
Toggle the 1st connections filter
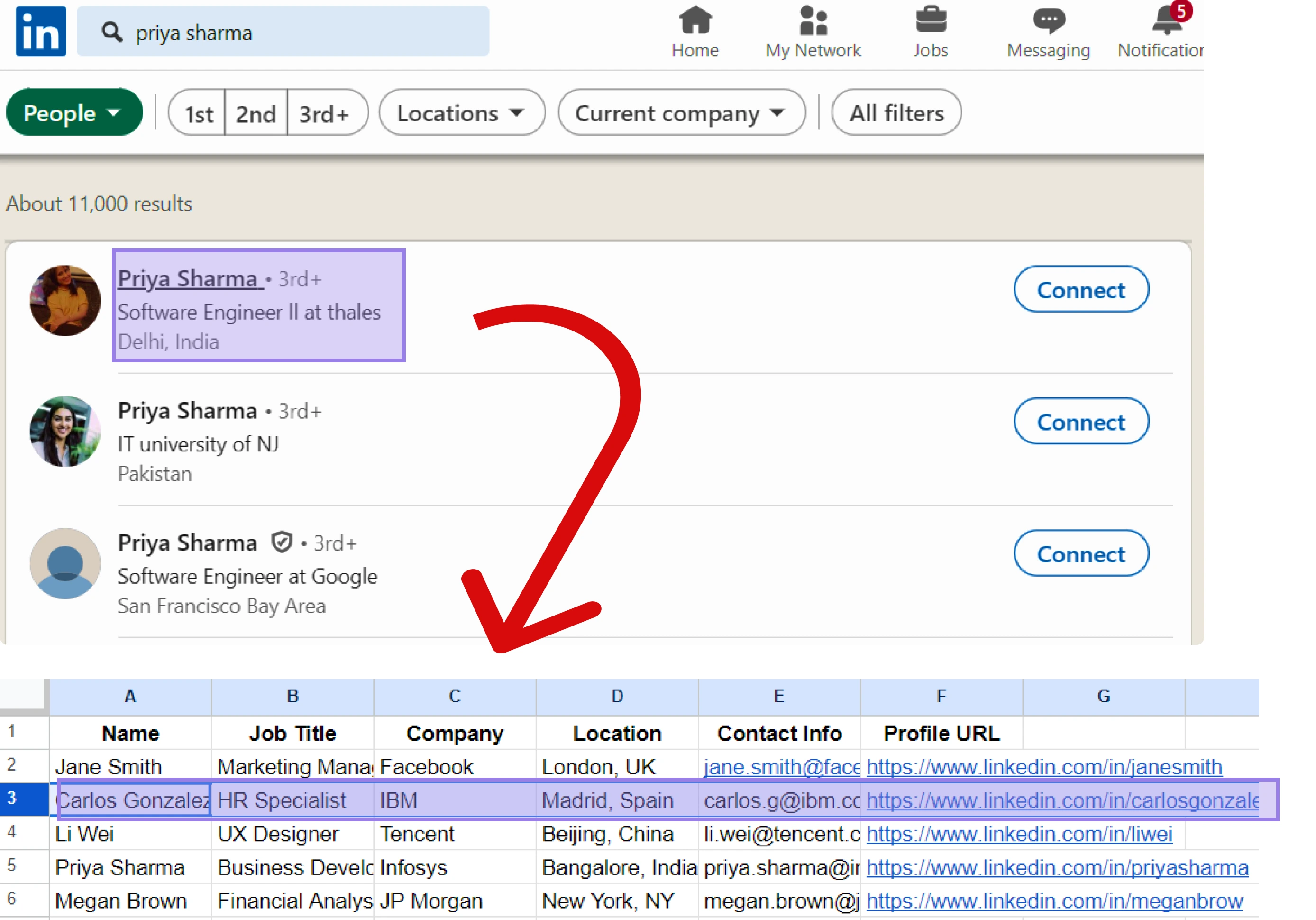(198, 113)
